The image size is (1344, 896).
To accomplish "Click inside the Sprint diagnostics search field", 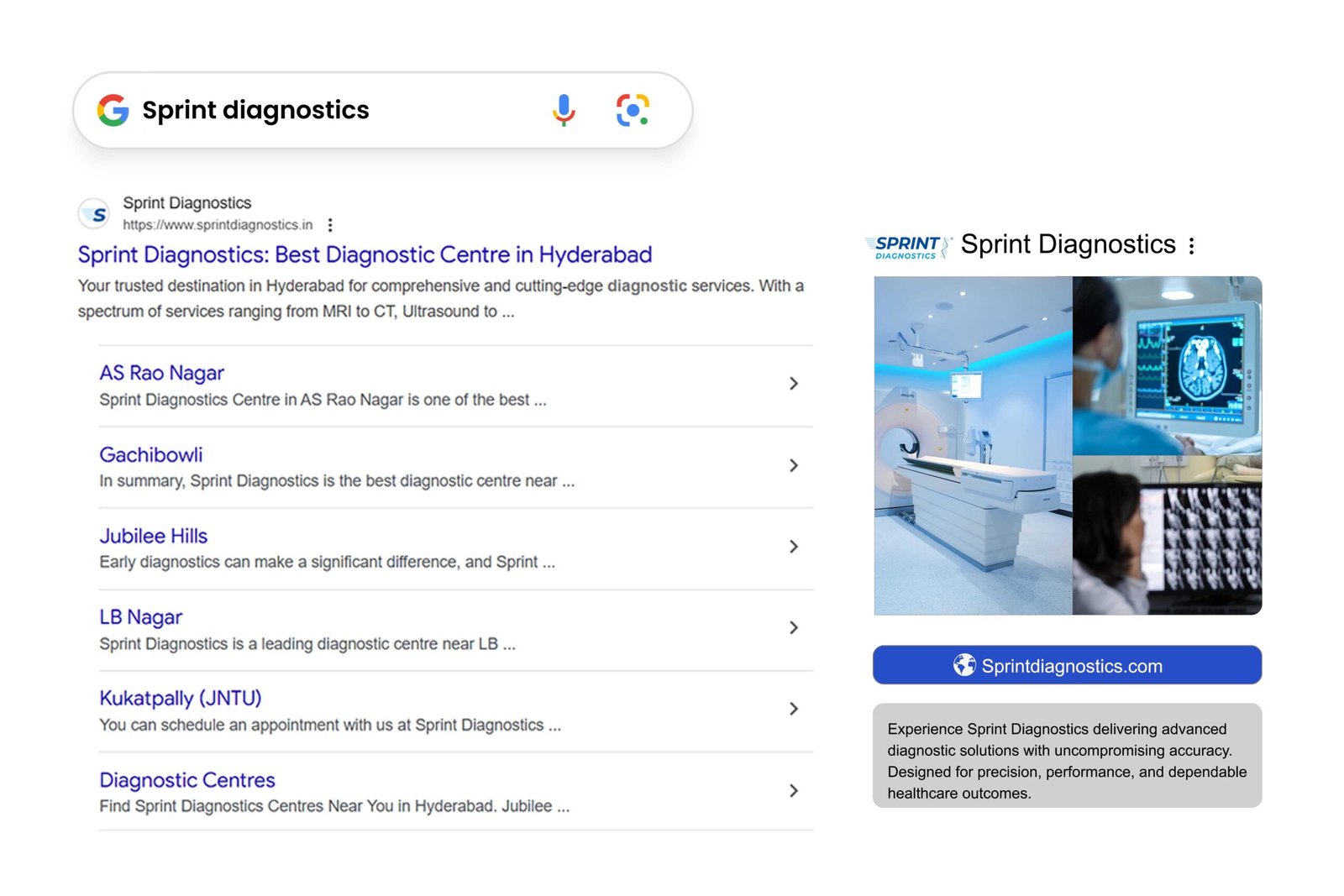I will click(x=336, y=110).
